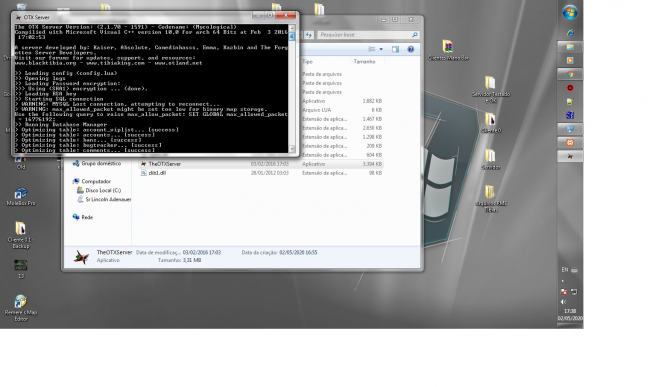Open the Windows Start orb
This screenshot has width=650, height=387.
[x=570, y=12]
